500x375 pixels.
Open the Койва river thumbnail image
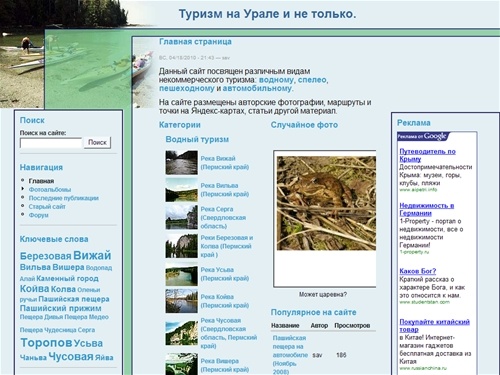(x=182, y=301)
